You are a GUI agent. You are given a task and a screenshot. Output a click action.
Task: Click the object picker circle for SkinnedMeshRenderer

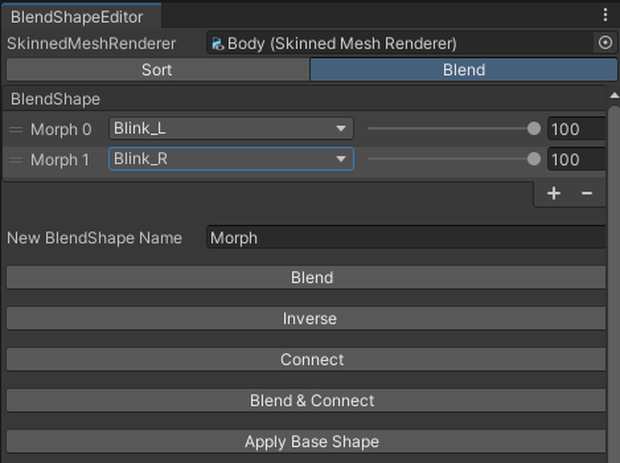605,43
